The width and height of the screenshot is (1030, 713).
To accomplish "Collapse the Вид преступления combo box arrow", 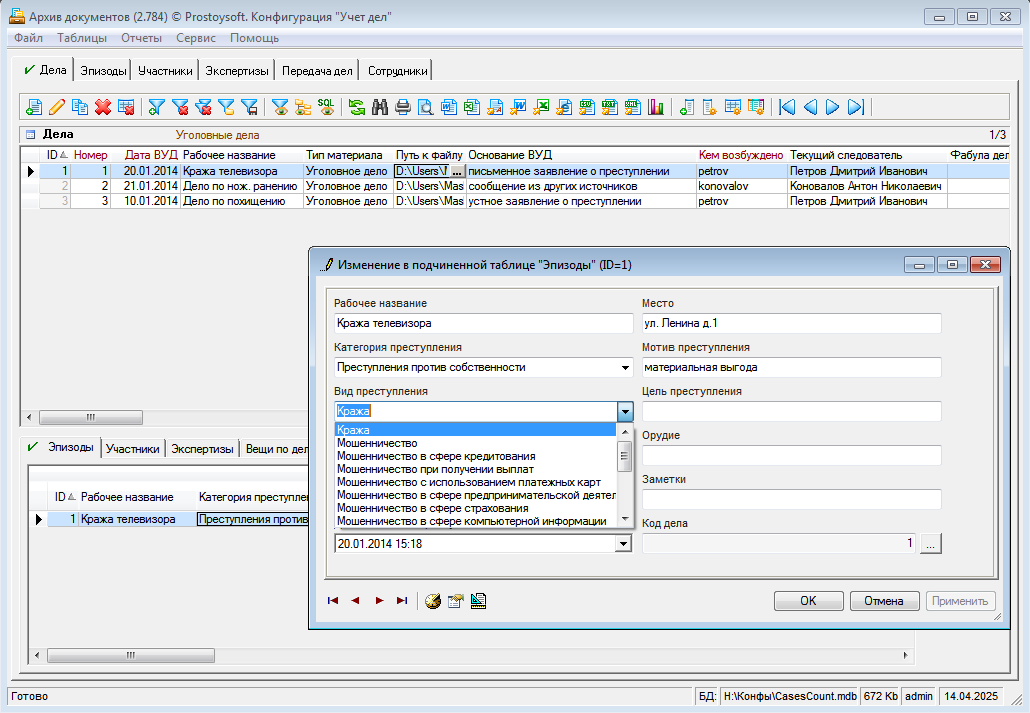I will coord(625,411).
